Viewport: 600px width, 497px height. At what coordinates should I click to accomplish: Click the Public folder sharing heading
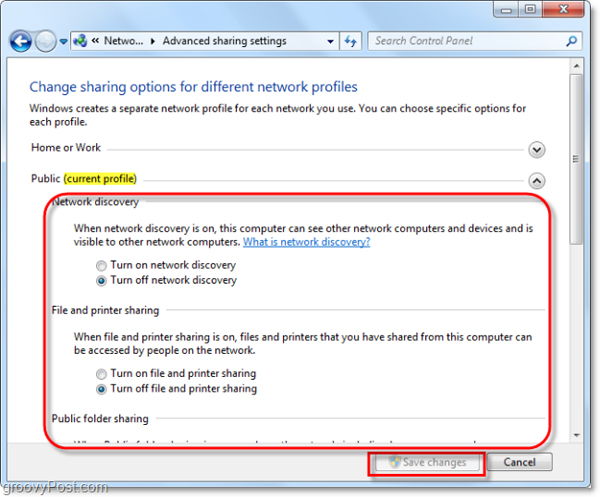100,419
